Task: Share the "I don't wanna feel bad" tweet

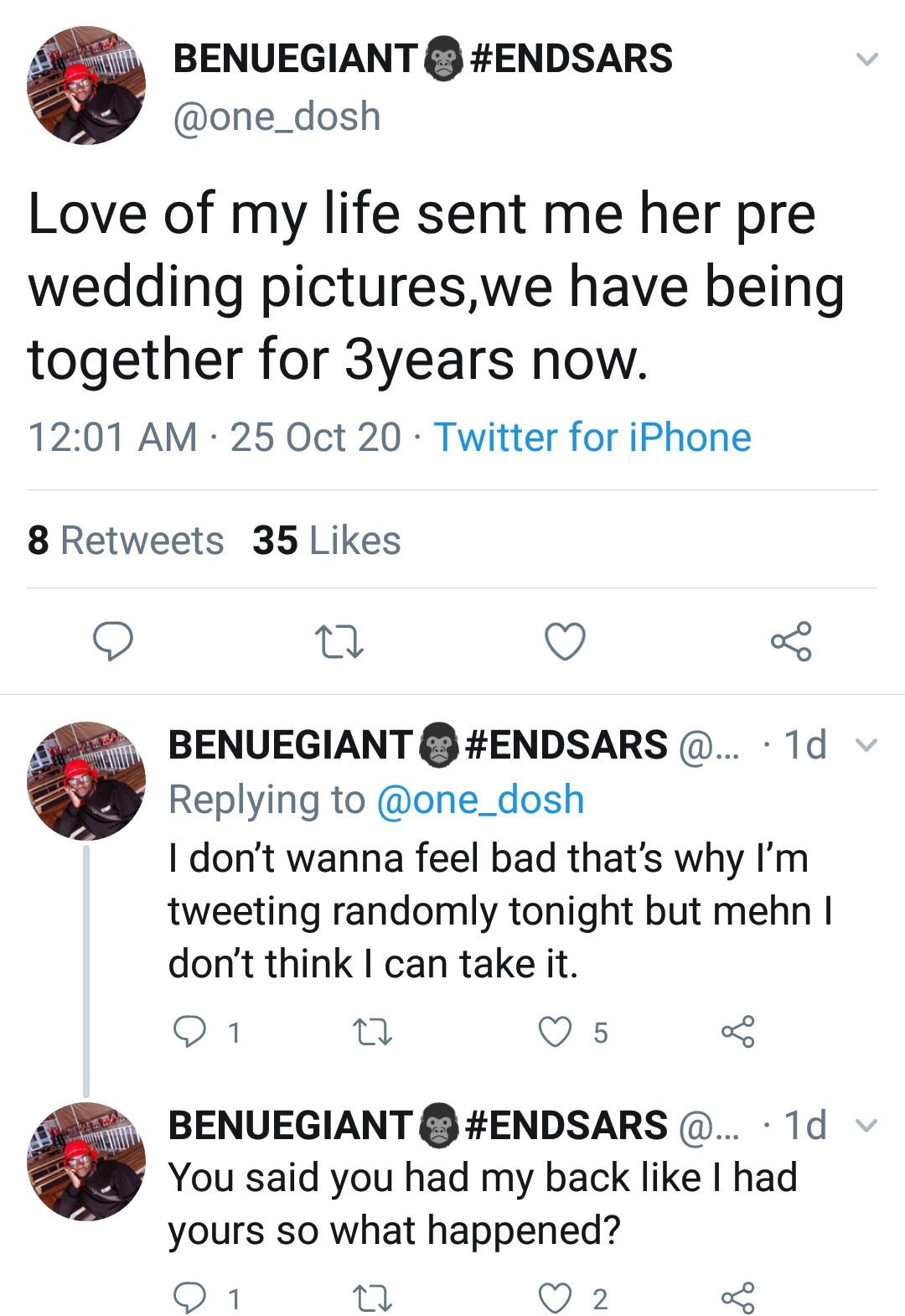Action: coord(738,1032)
